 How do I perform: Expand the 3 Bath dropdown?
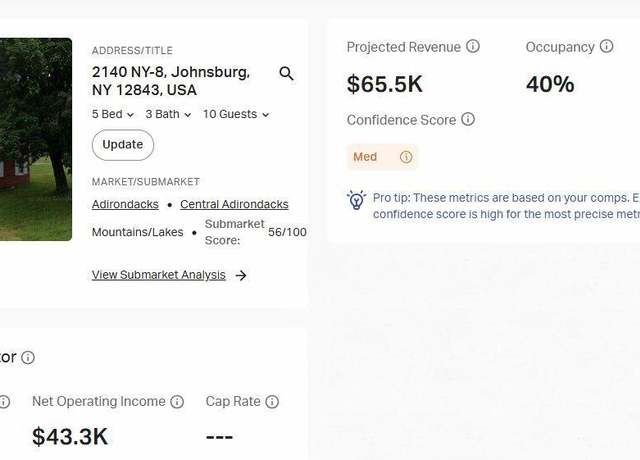(x=168, y=114)
